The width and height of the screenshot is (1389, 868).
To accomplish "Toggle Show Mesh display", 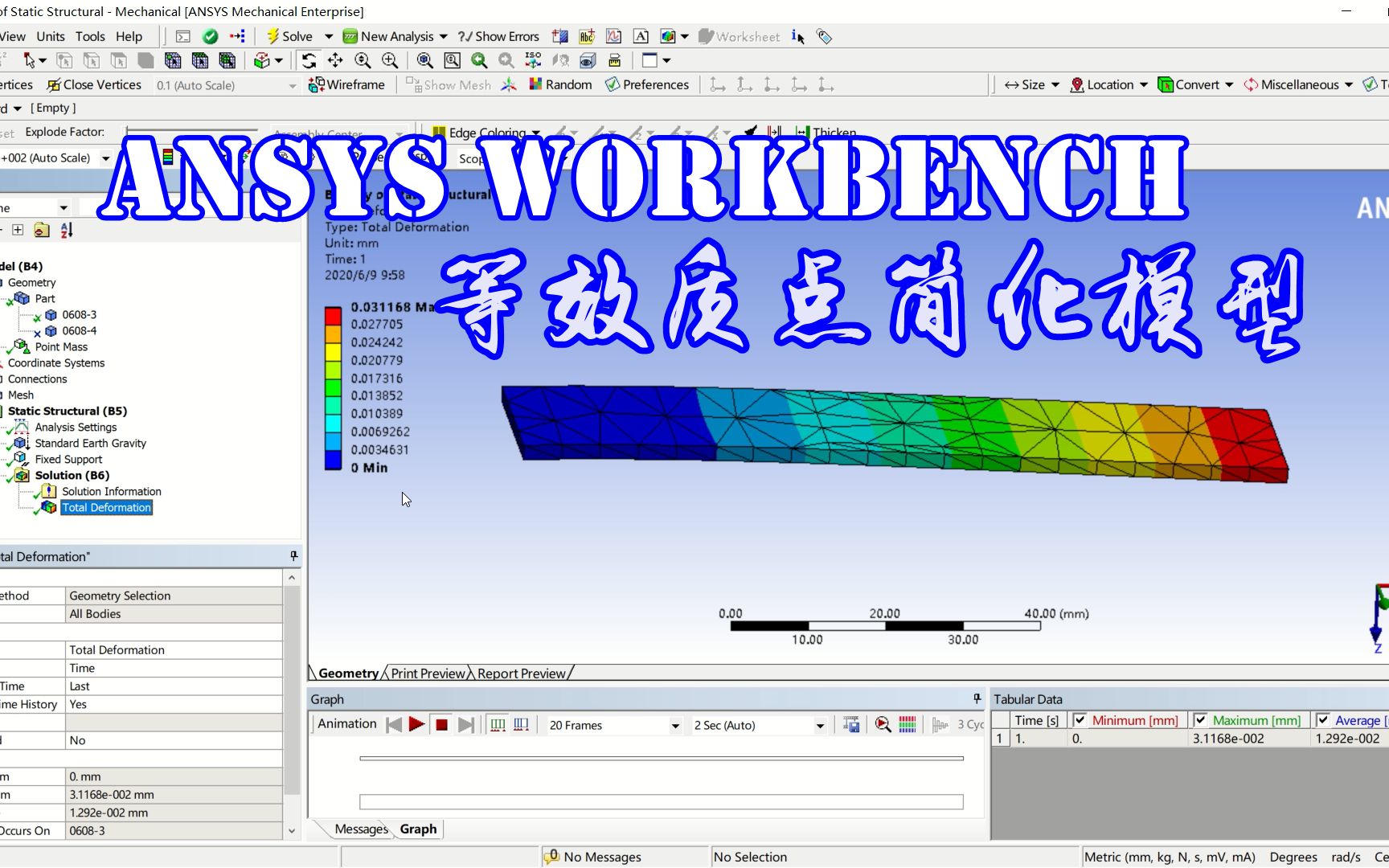I will [448, 84].
